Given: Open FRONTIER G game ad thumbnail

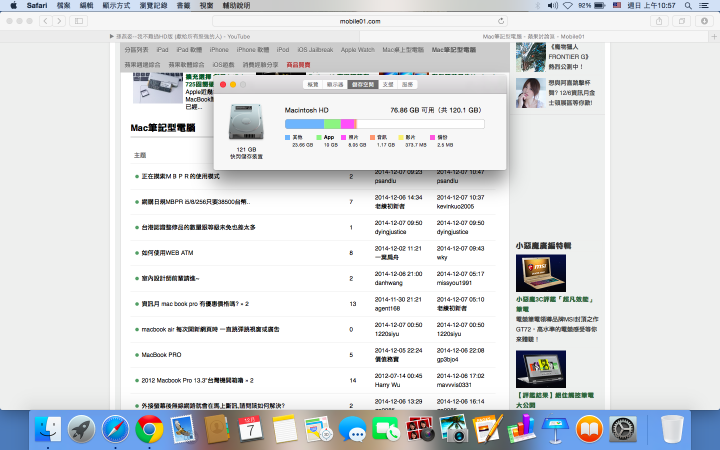Looking at the screenshot, I should (531, 57).
